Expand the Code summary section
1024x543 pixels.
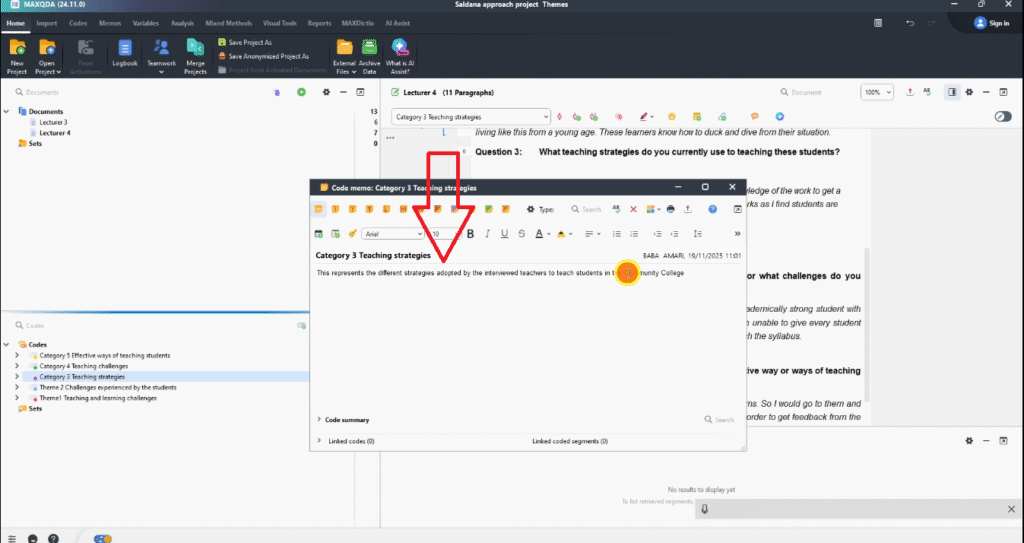point(319,420)
